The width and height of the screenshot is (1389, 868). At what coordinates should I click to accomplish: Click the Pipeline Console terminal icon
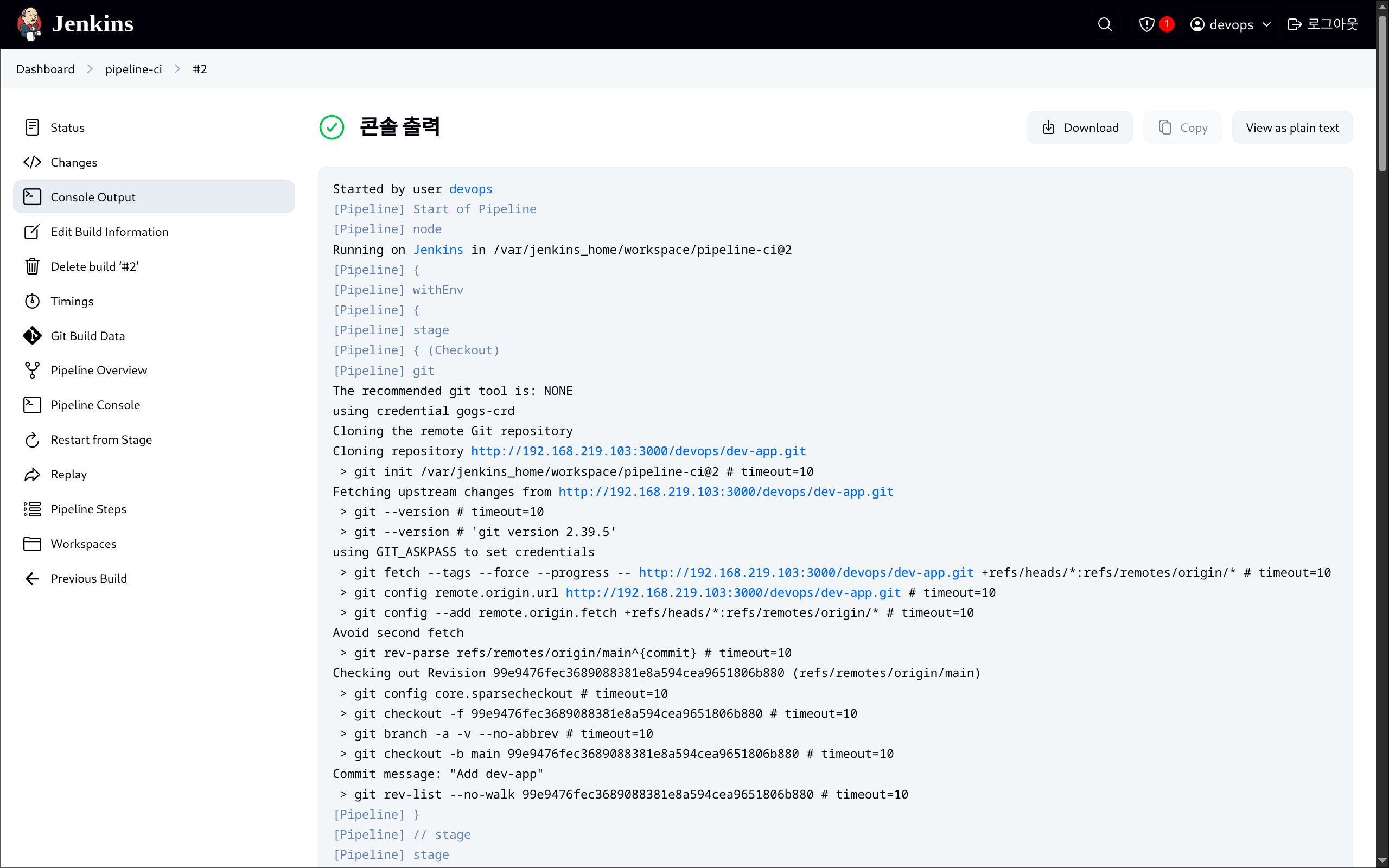[32, 405]
